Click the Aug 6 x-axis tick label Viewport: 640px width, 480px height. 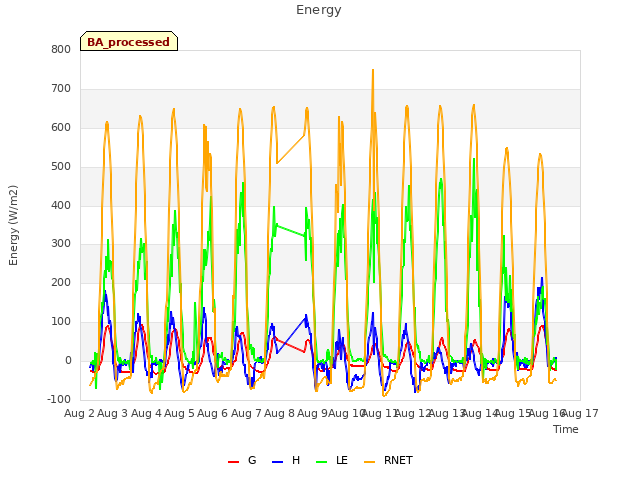tap(212, 413)
